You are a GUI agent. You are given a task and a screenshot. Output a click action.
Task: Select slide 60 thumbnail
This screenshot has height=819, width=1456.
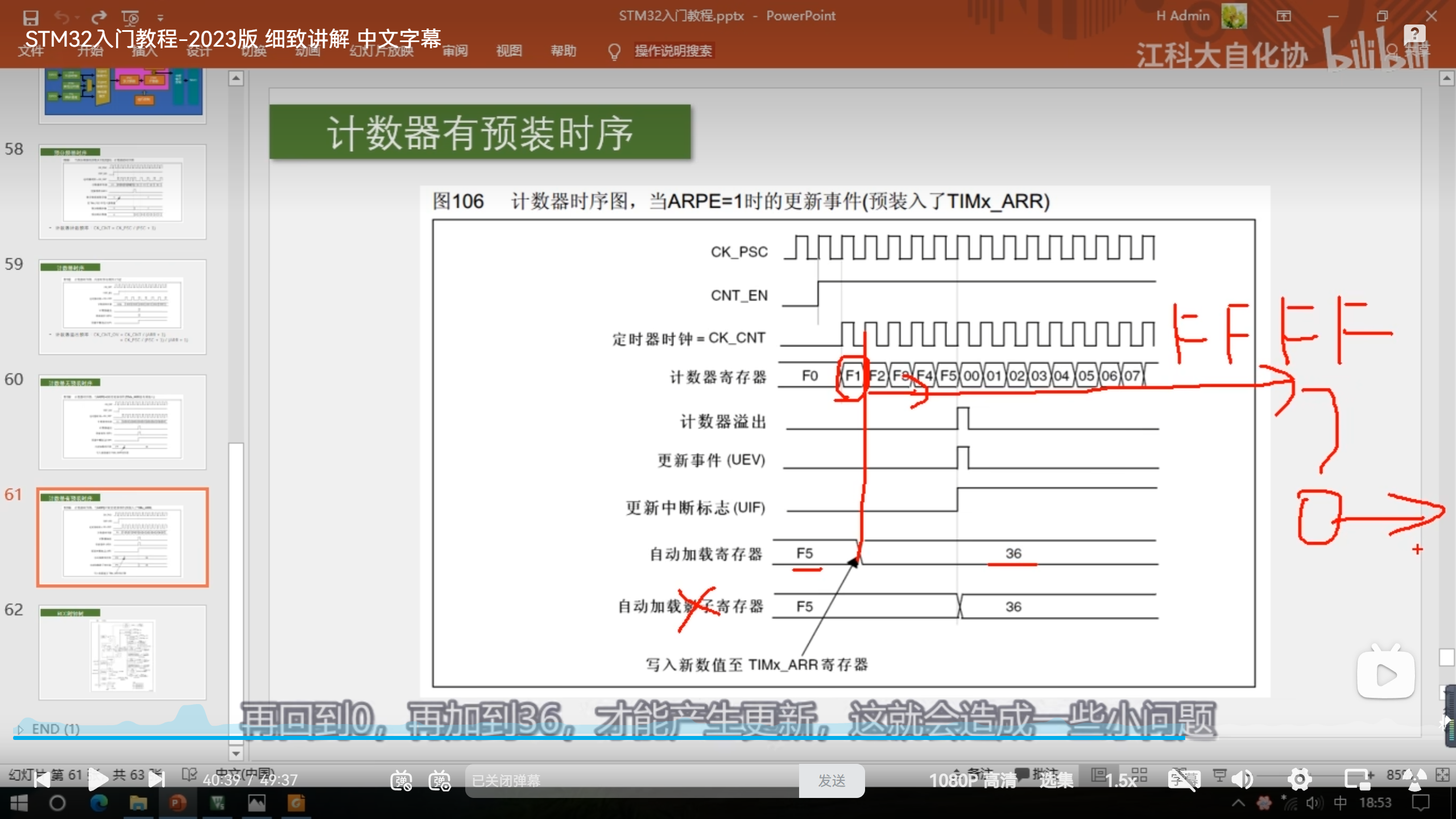pos(122,422)
